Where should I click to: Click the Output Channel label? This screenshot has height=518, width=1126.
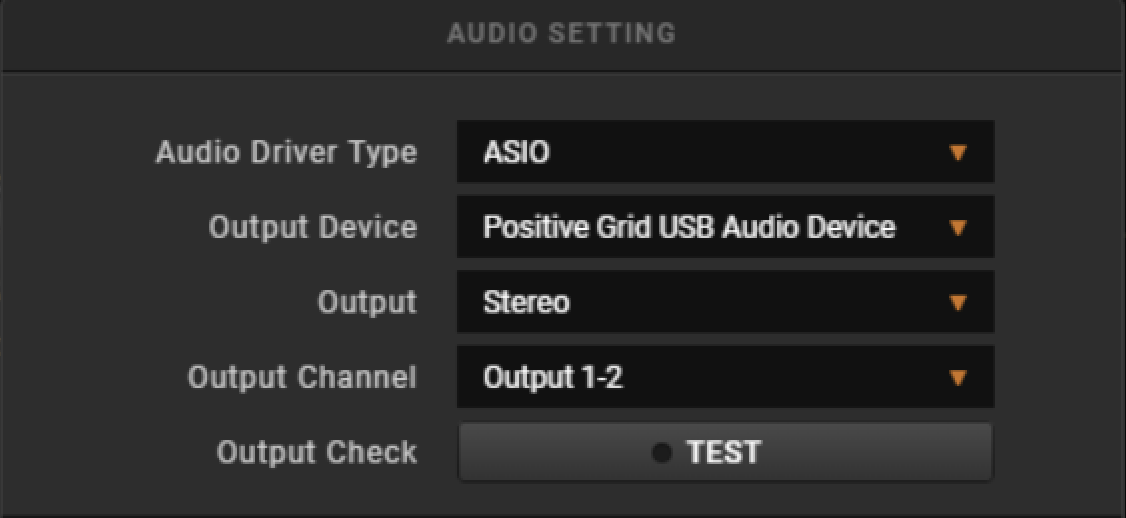tap(302, 378)
